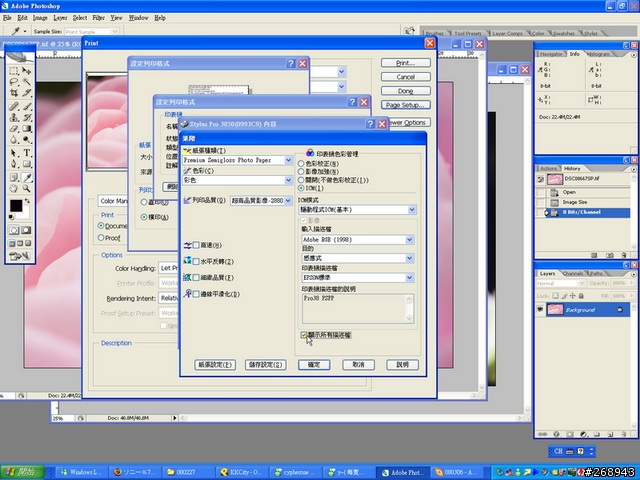The width and height of the screenshot is (640, 480).
Task: Select the 關閉(不做色彩校正) radio button
Action: tap(301, 180)
